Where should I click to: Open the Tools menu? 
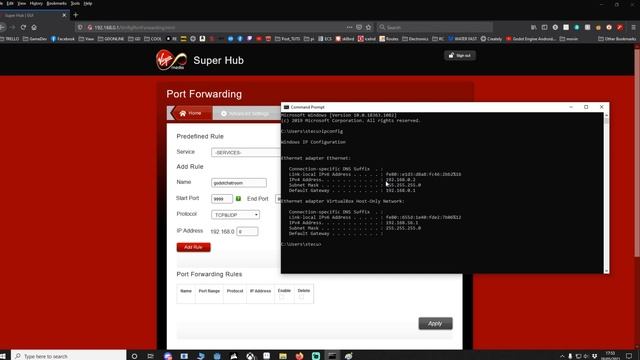(75, 3)
